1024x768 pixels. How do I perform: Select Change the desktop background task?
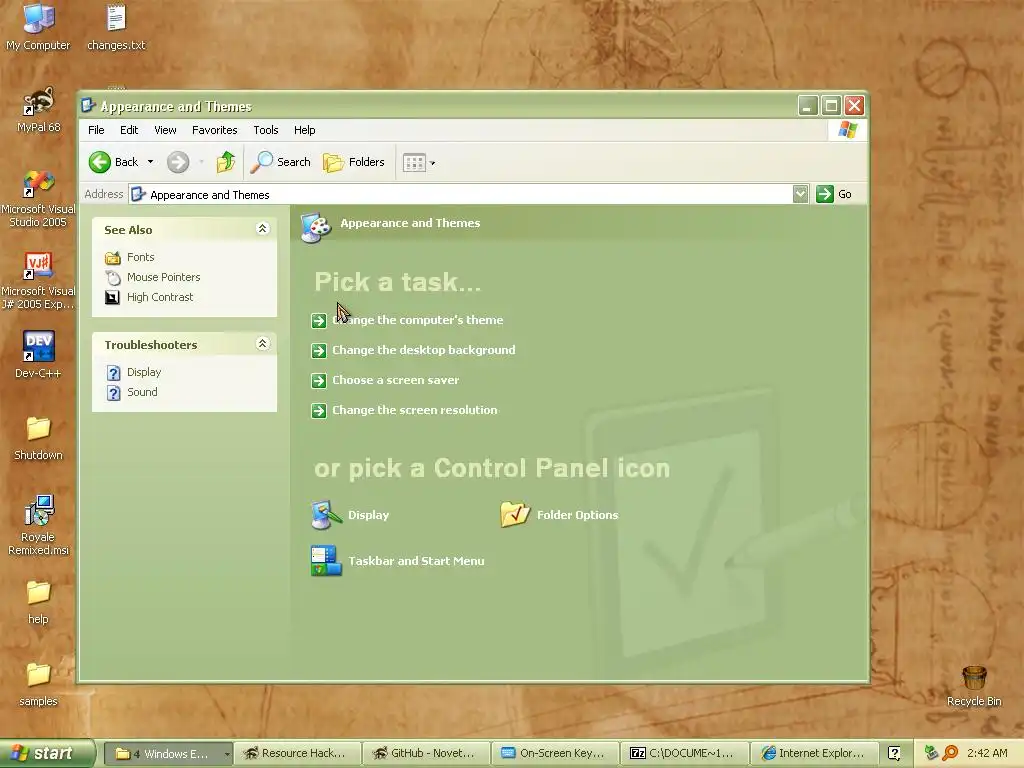(x=424, y=350)
